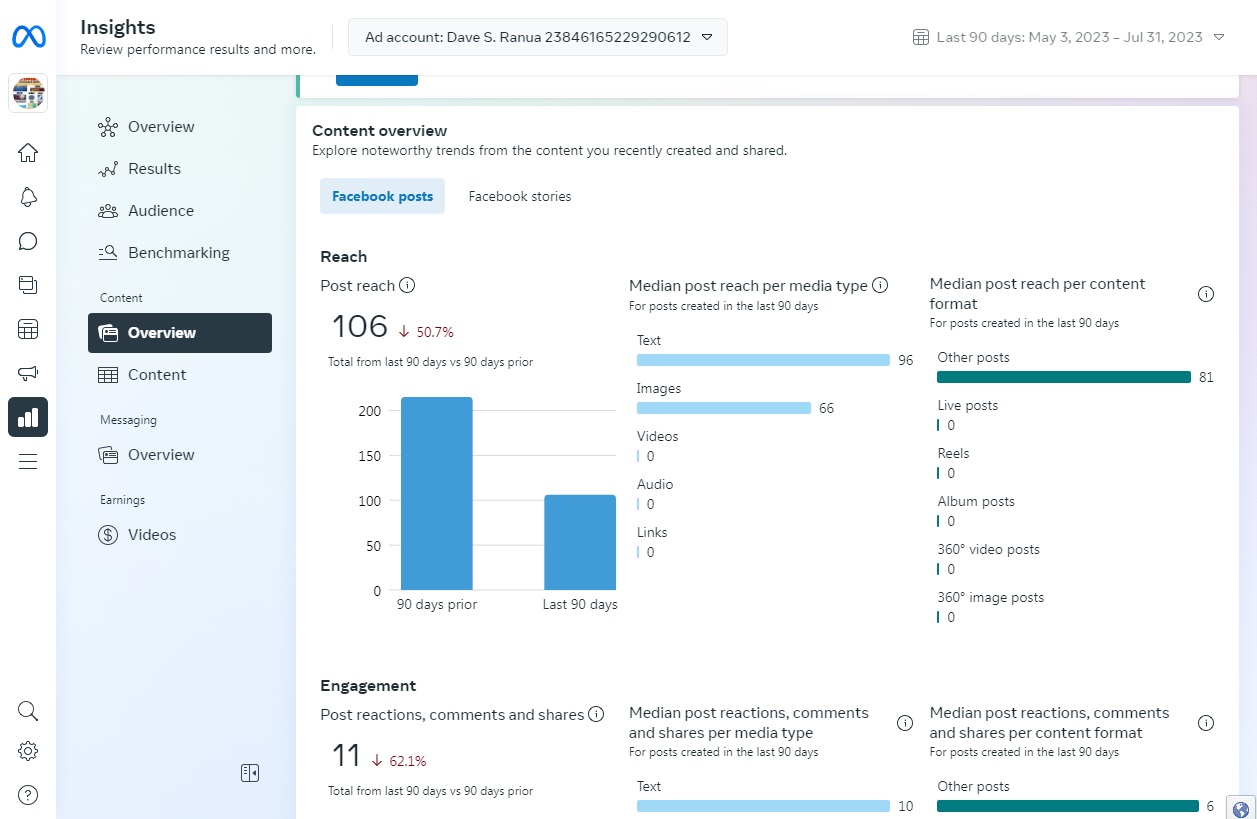The width and height of the screenshot is (1257, 819).
Task: Click the 90 days prior chart bar
Action: [437, 493]
